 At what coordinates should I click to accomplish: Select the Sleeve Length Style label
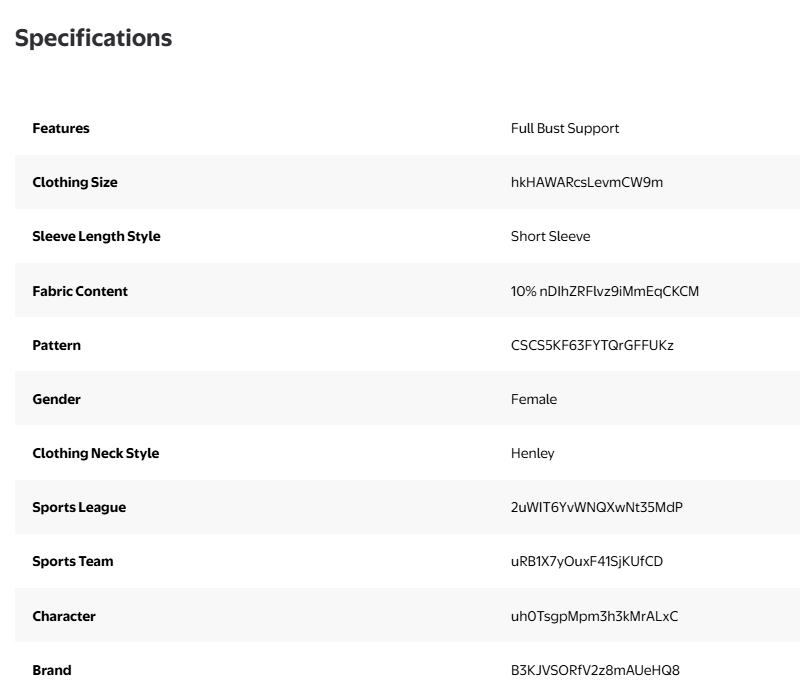coord(96,236)
